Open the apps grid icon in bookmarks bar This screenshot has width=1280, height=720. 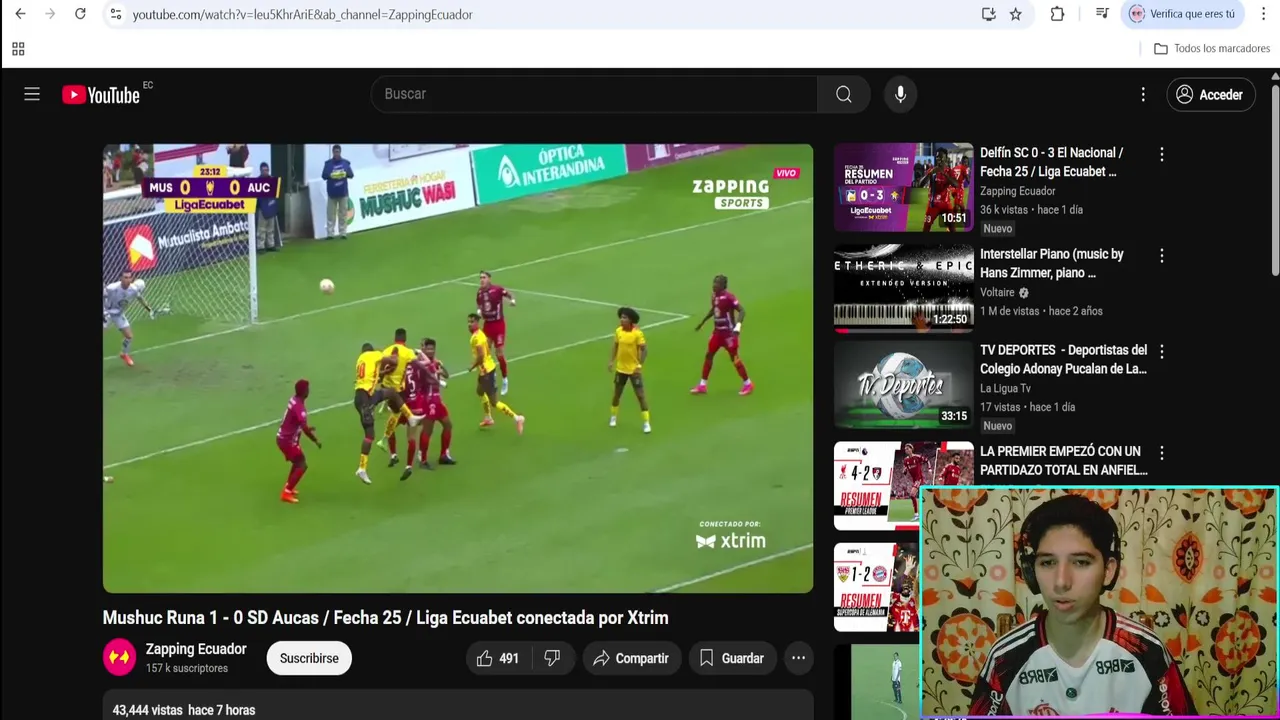pyautogui.click(x=18, y=49)
